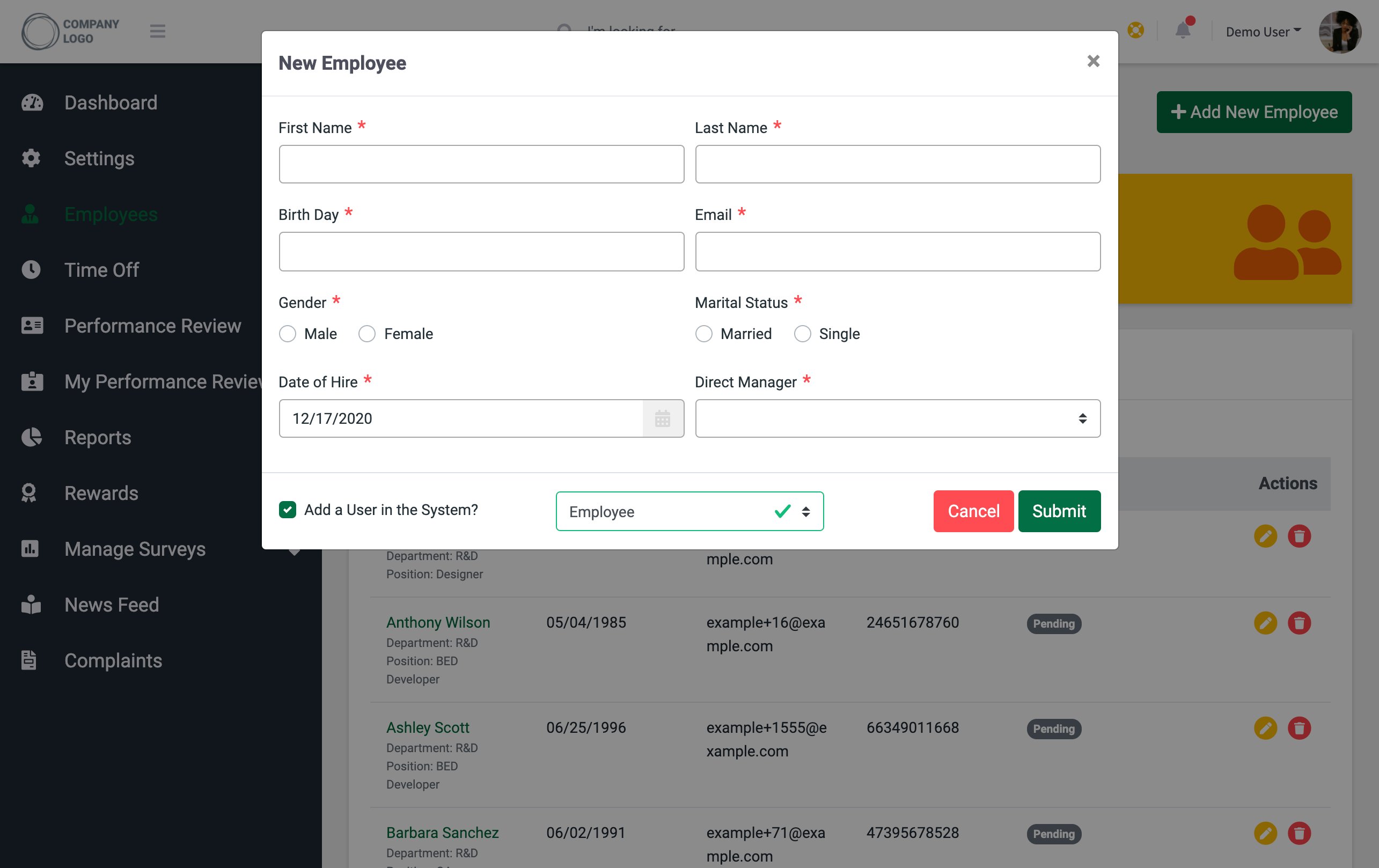This screenshot has height=868, width=1379.
Task: Click Pending status of Barbara Sanchez
Action: point(1054,834)
